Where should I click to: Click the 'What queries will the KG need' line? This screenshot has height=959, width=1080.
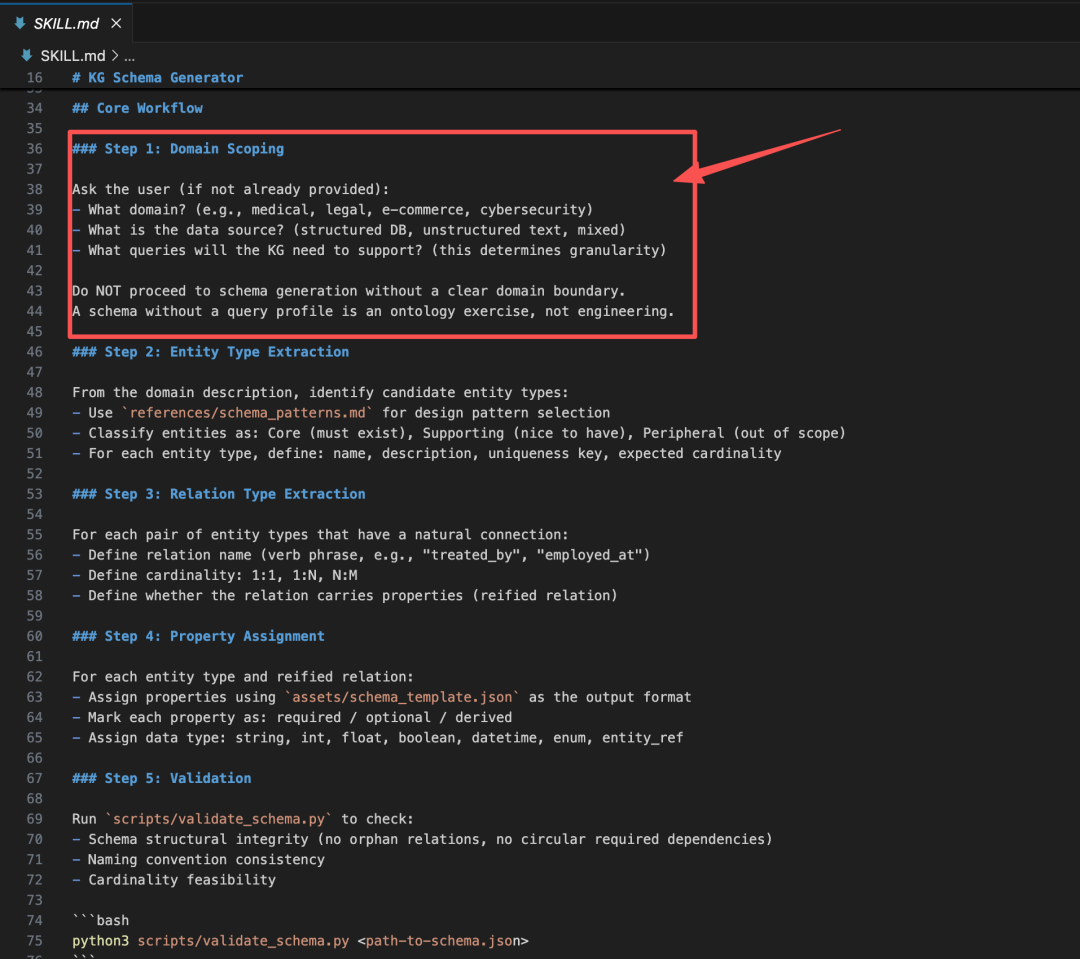tap(369, 250)
